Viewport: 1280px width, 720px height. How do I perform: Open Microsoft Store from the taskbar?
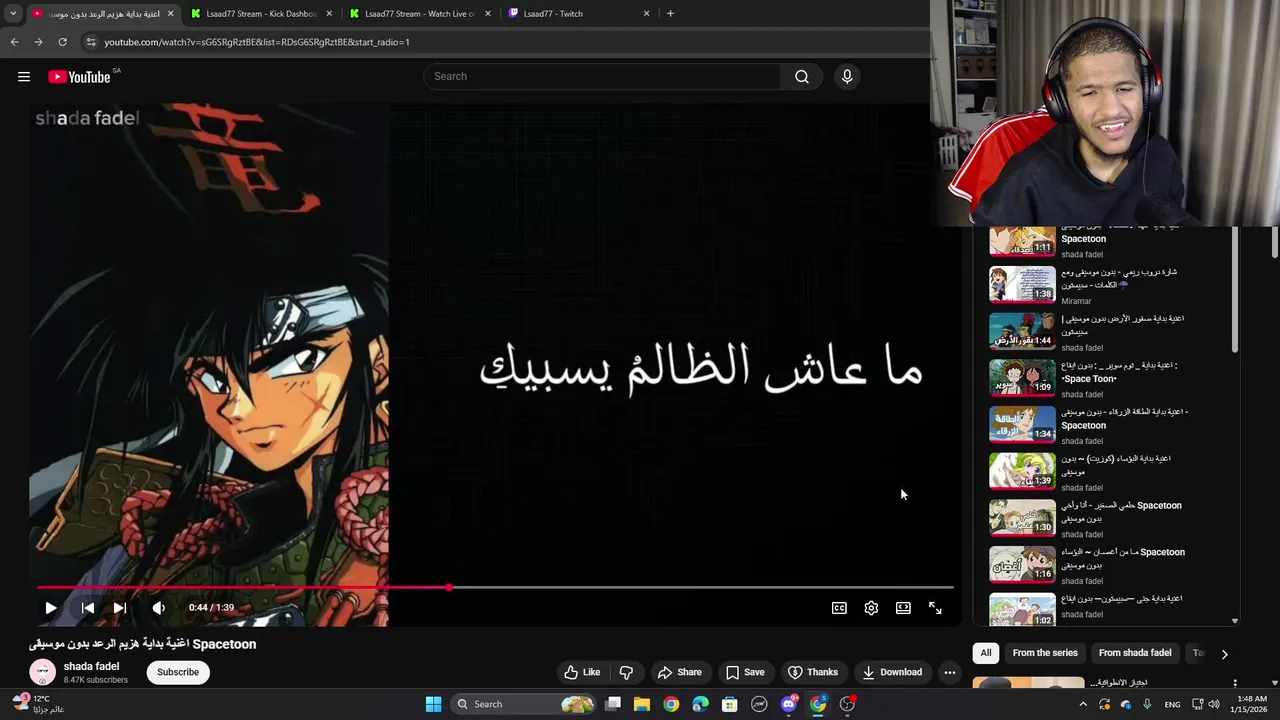click(x=730, y=704)
